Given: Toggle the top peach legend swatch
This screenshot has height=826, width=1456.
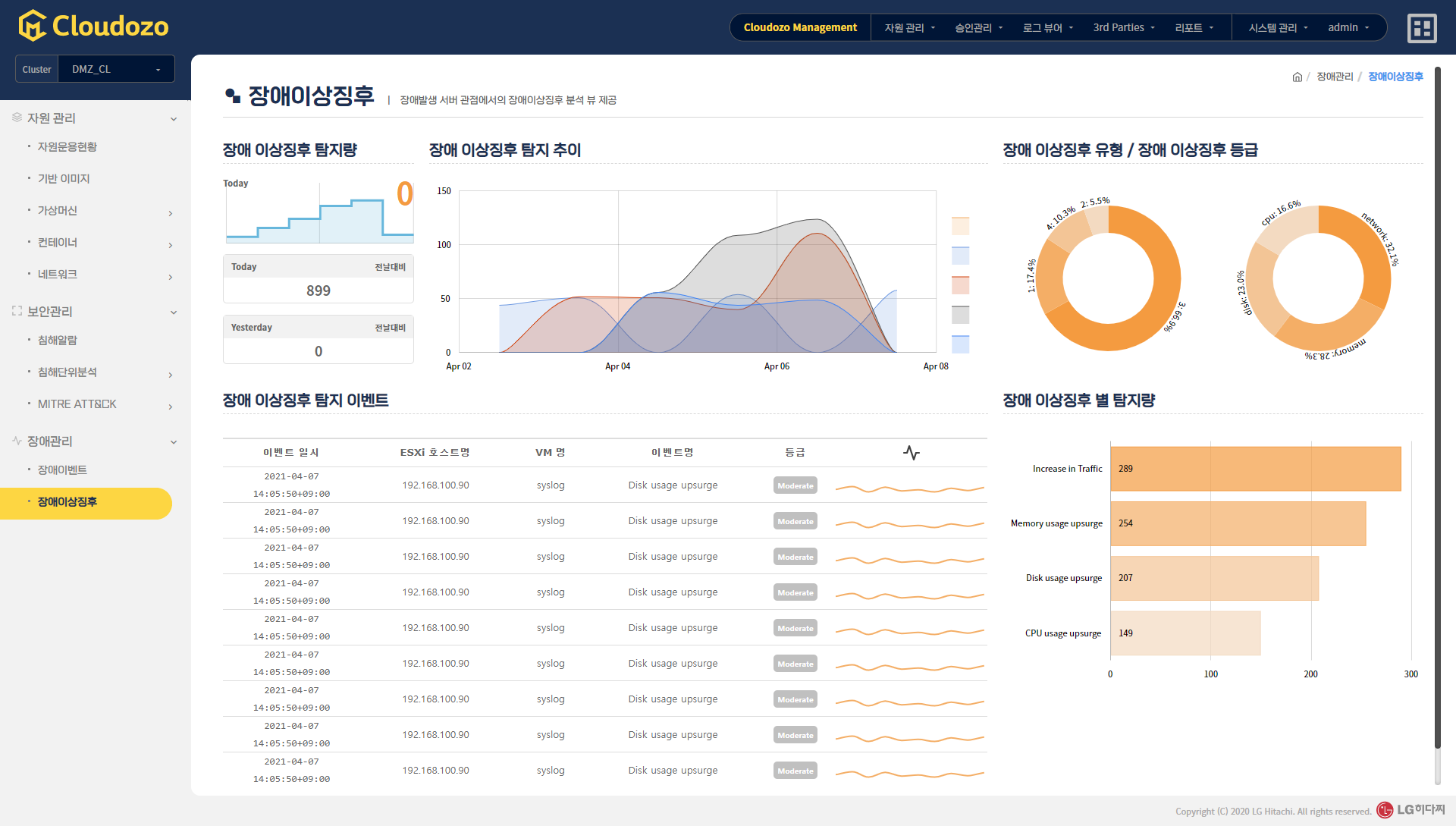Looking at the screenshot, I should 960,226.
